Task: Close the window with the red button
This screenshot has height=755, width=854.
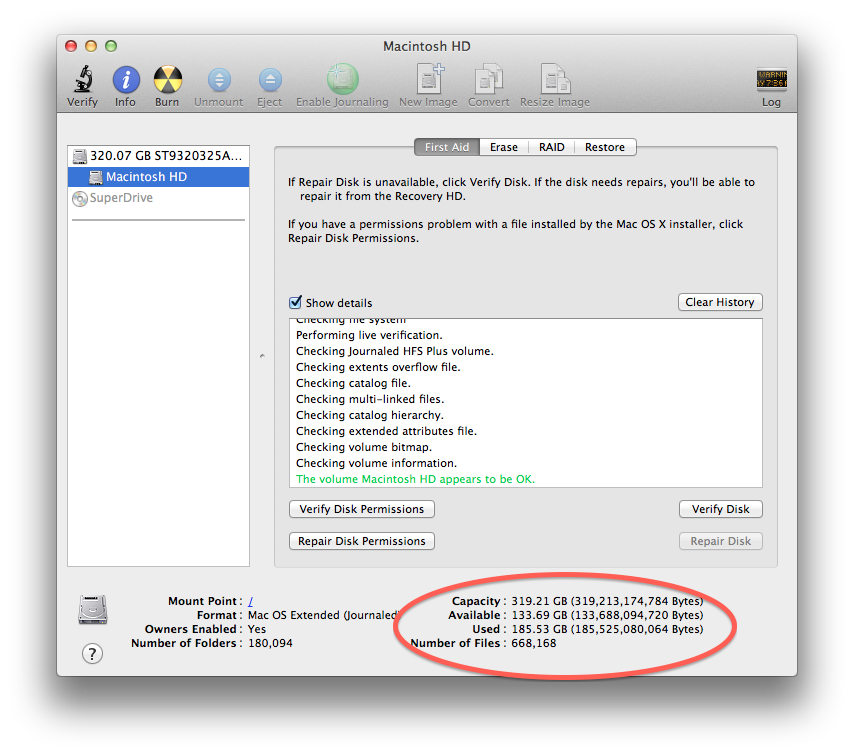Action: 71,46
